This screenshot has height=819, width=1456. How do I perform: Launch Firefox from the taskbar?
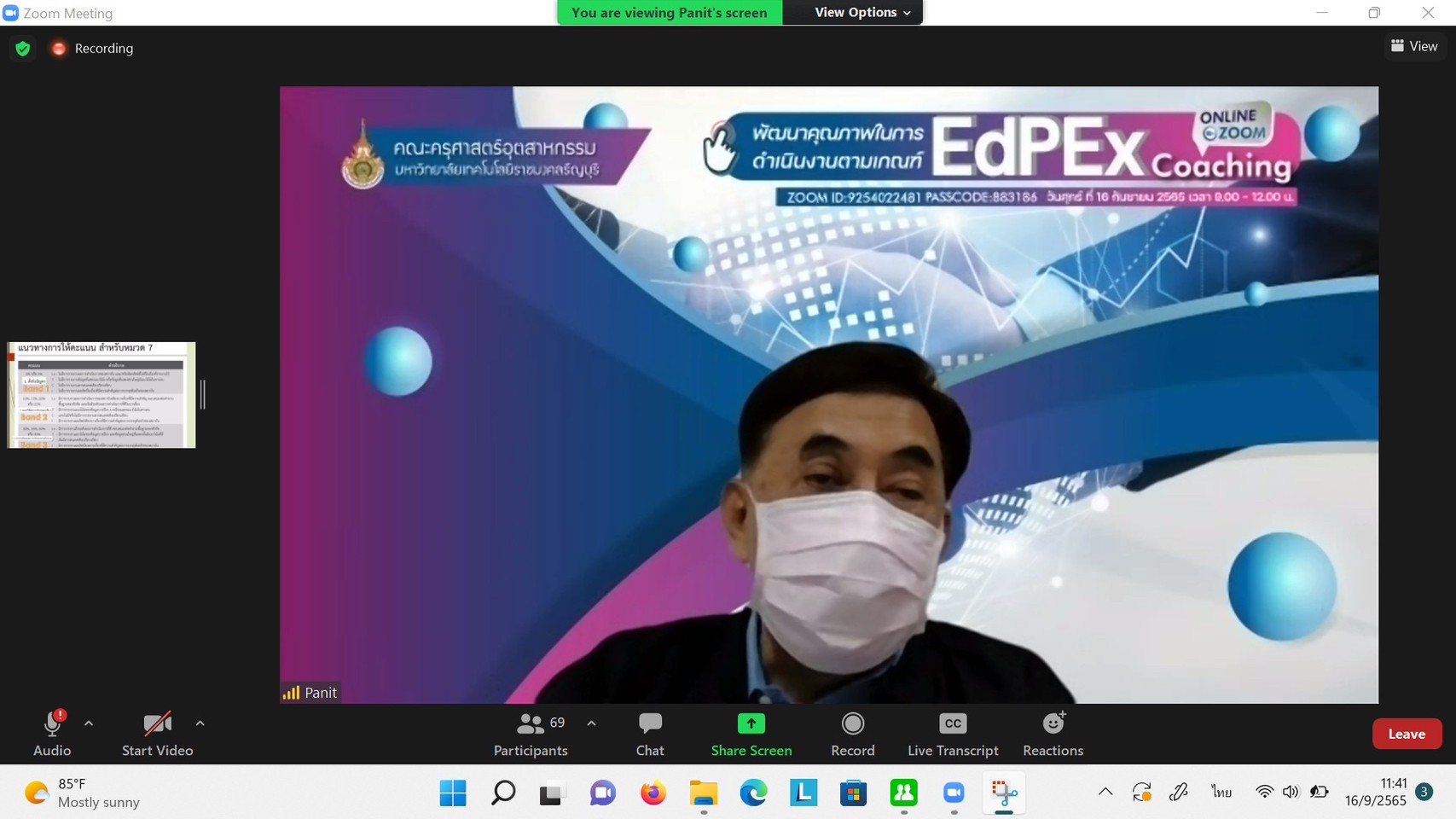click(653, 793)
